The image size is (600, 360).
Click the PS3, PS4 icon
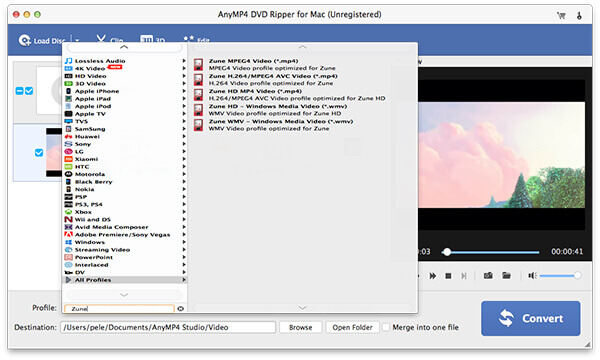pyautogui.click(x=68, y=204)
